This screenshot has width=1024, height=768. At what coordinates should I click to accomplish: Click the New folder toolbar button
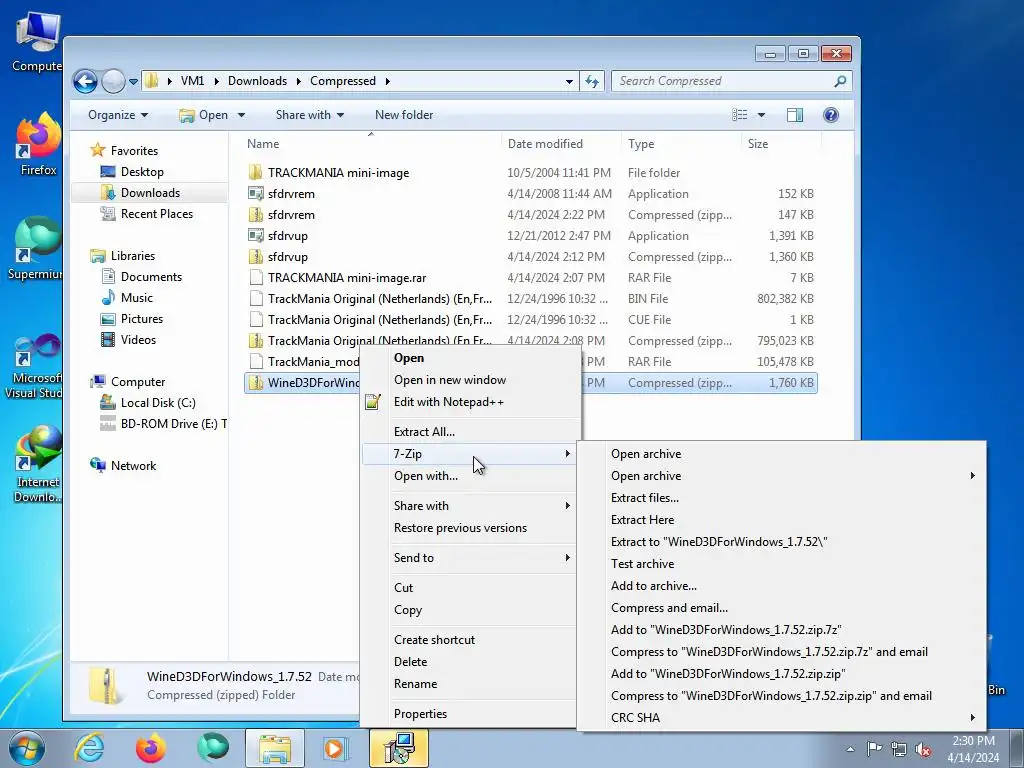pyautogui.click(x=404, y=115)
